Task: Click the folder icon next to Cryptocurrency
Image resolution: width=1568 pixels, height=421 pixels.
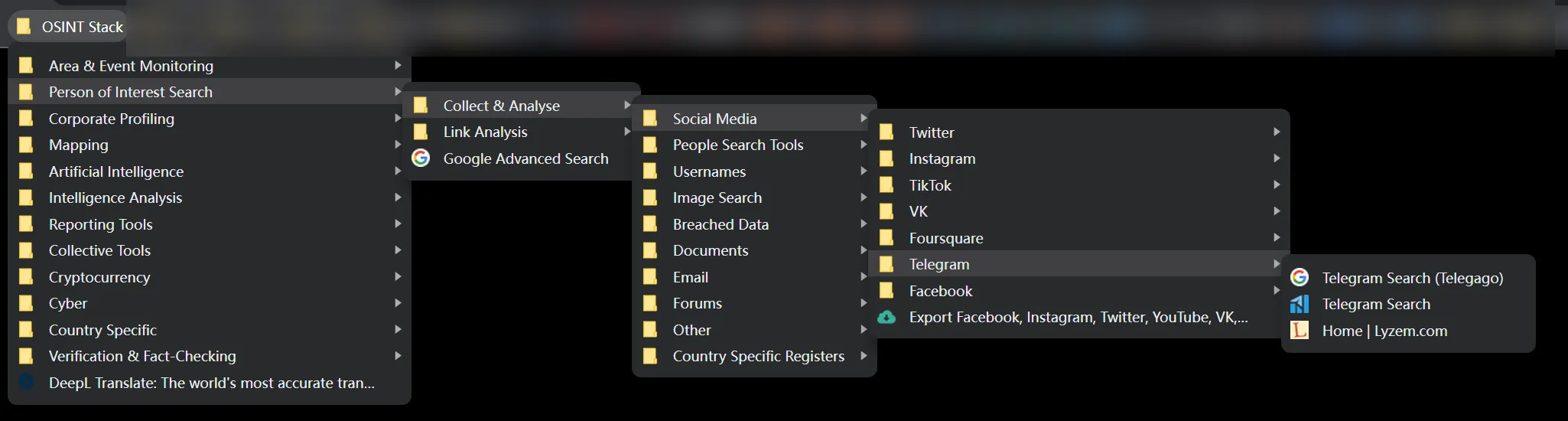Action: pos(26,276)
